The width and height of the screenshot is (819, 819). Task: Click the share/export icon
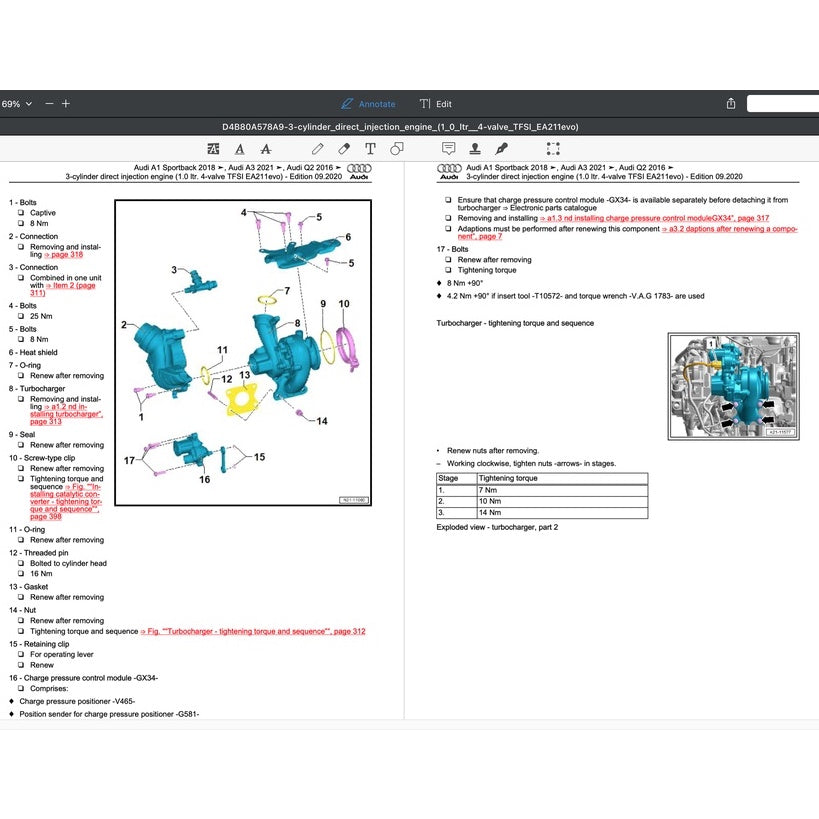point(731,104)
